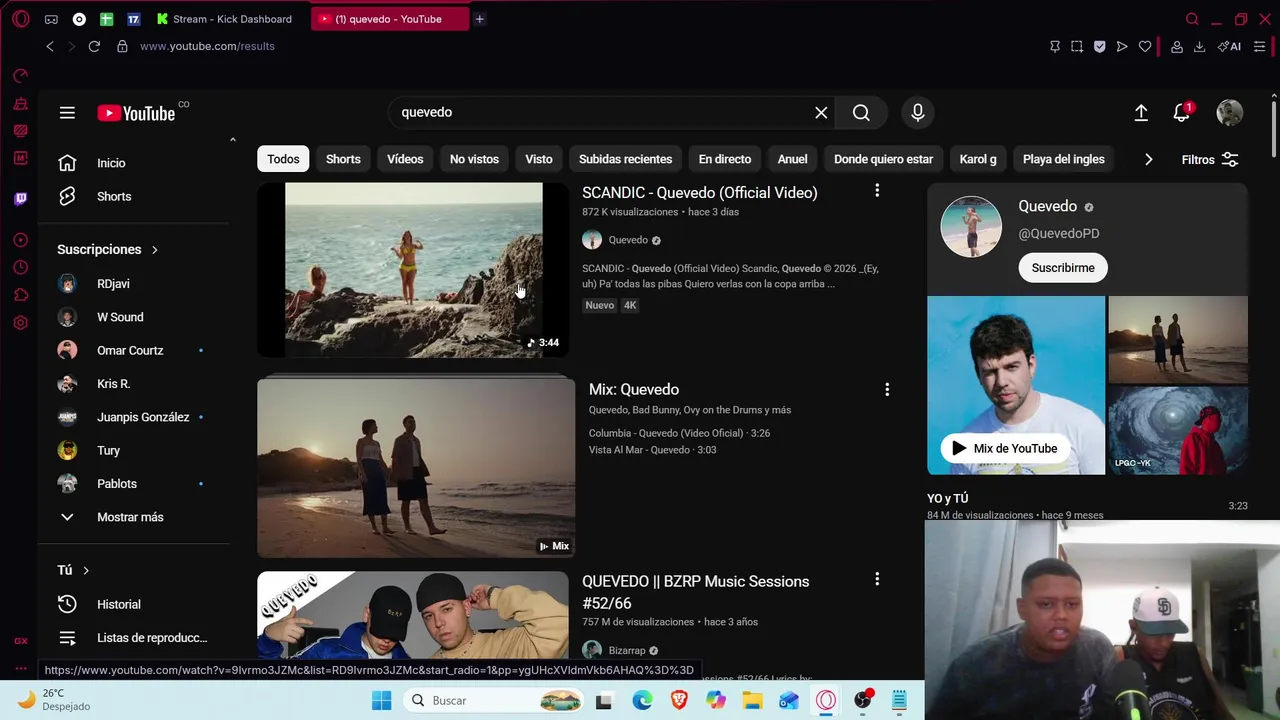Reload the current page
This screenshot has height=720, width=1280.
(94, 46)
